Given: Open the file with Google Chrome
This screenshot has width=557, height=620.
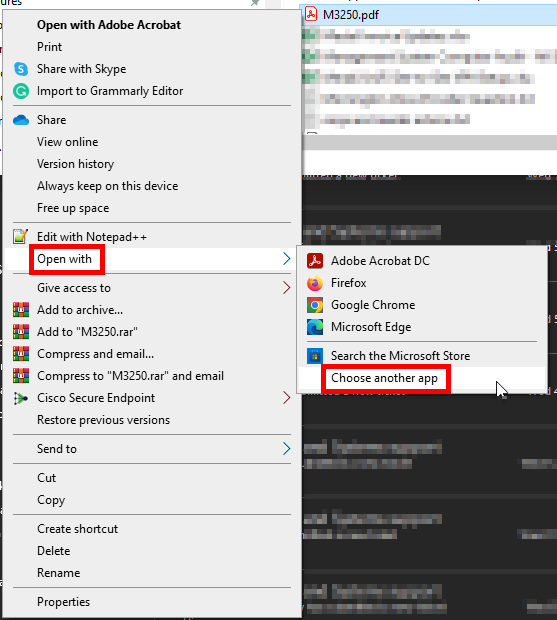Looking at the screenshot, I should 422,305.
